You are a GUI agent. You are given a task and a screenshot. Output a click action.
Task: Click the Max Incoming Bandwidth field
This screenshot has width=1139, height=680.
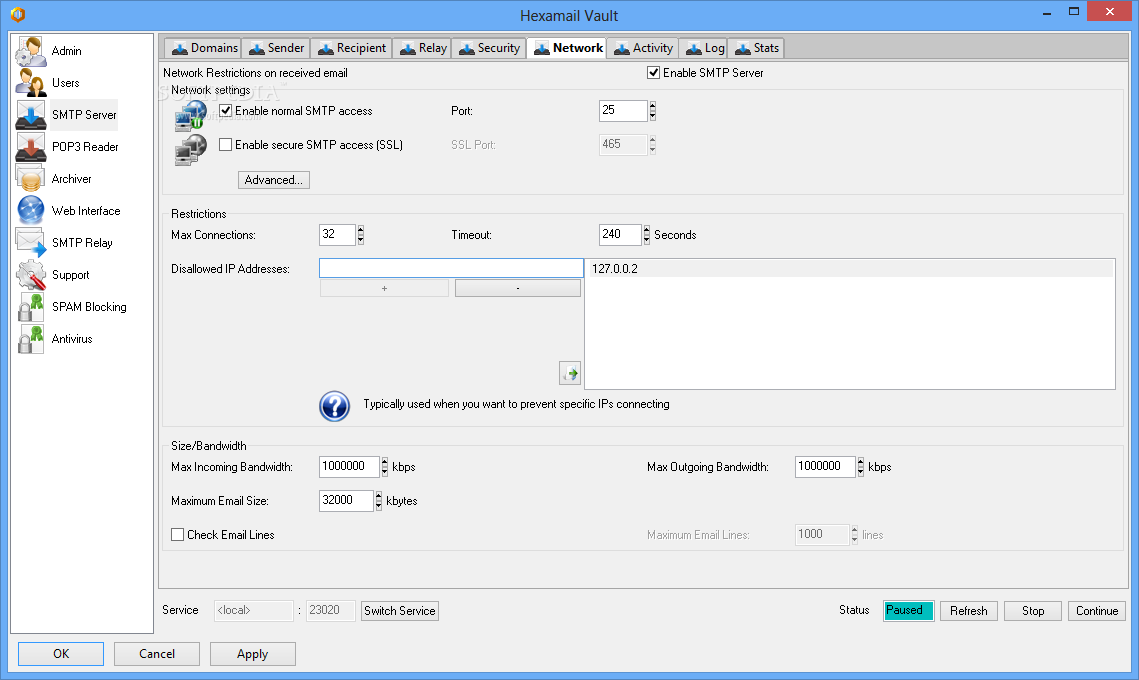coord(349,466)
